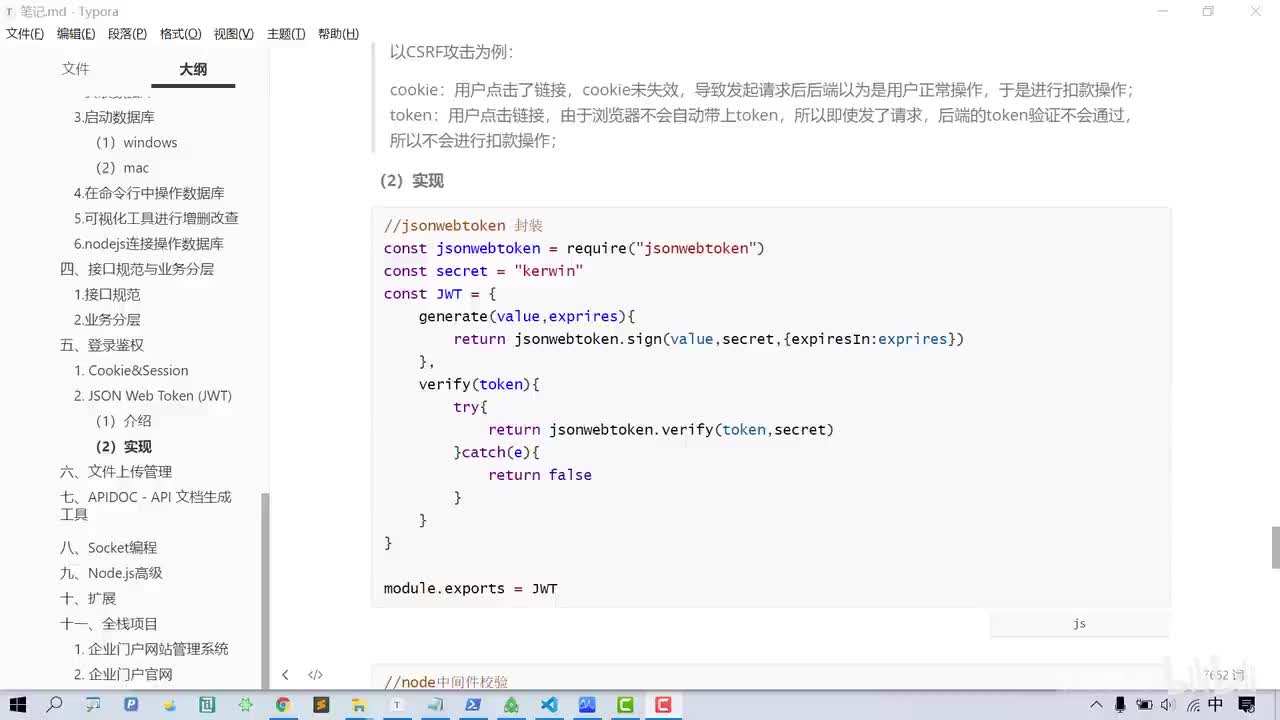This screenshot has height=720, width=1280.
Task: Open Sublime Text from the taskbar
Action: tap(321, 705)
